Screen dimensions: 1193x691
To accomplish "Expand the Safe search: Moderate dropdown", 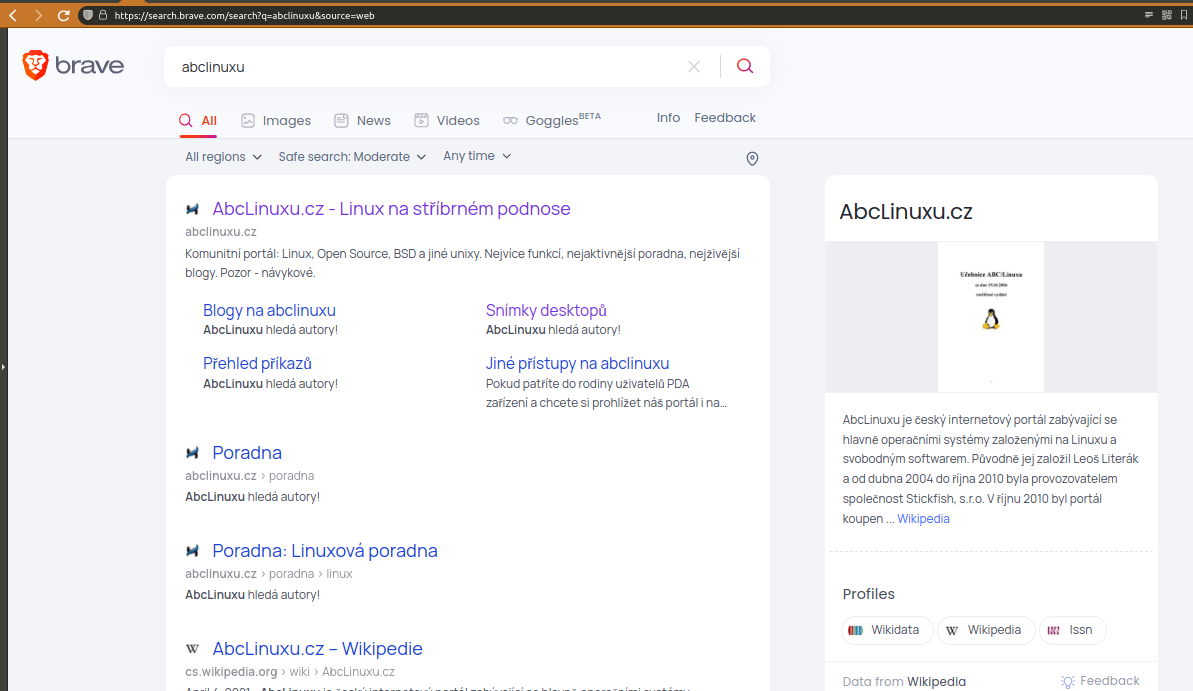I will coord(352,157).
